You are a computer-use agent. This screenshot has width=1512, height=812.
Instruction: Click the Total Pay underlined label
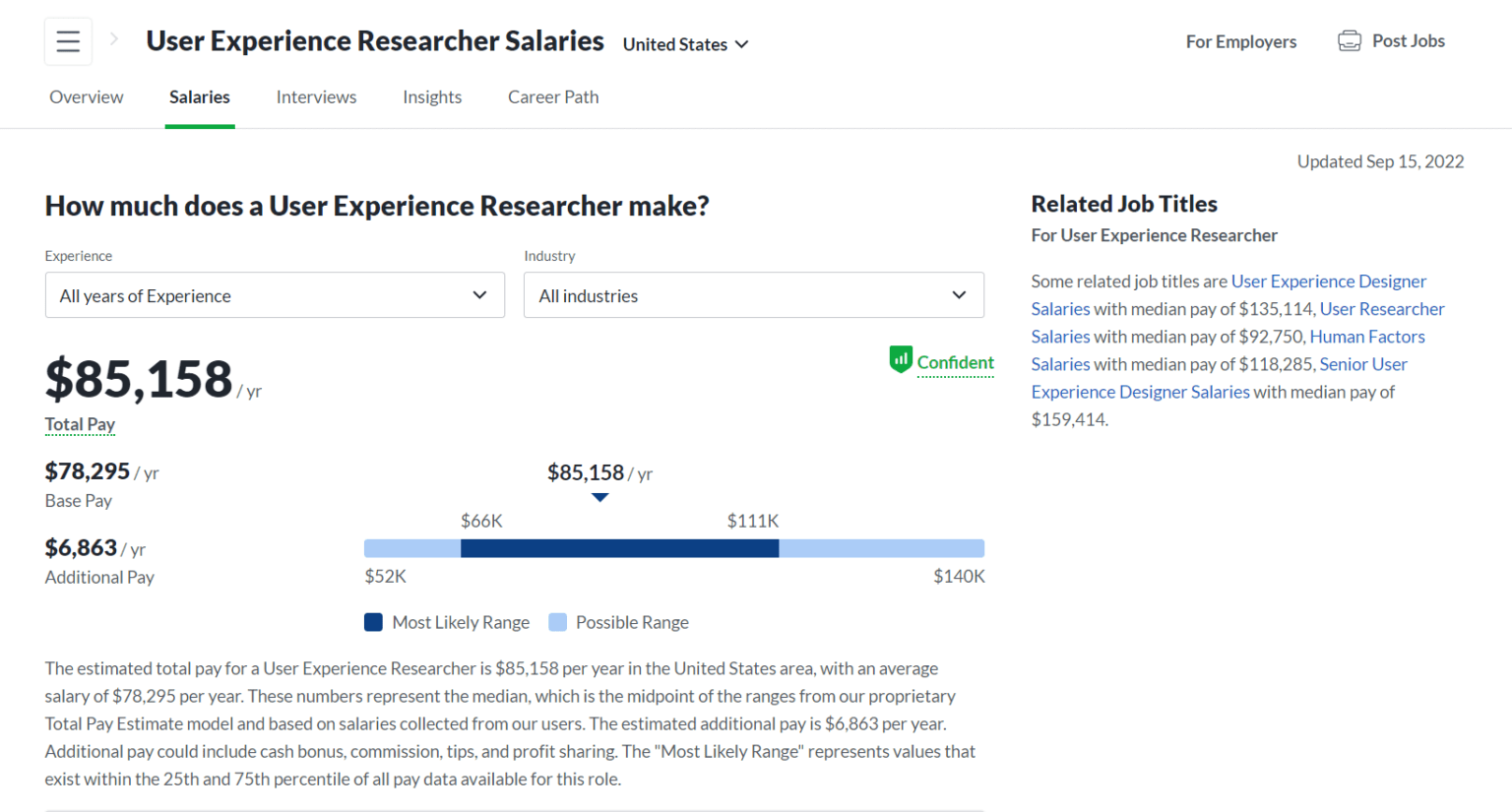[80, 424]
